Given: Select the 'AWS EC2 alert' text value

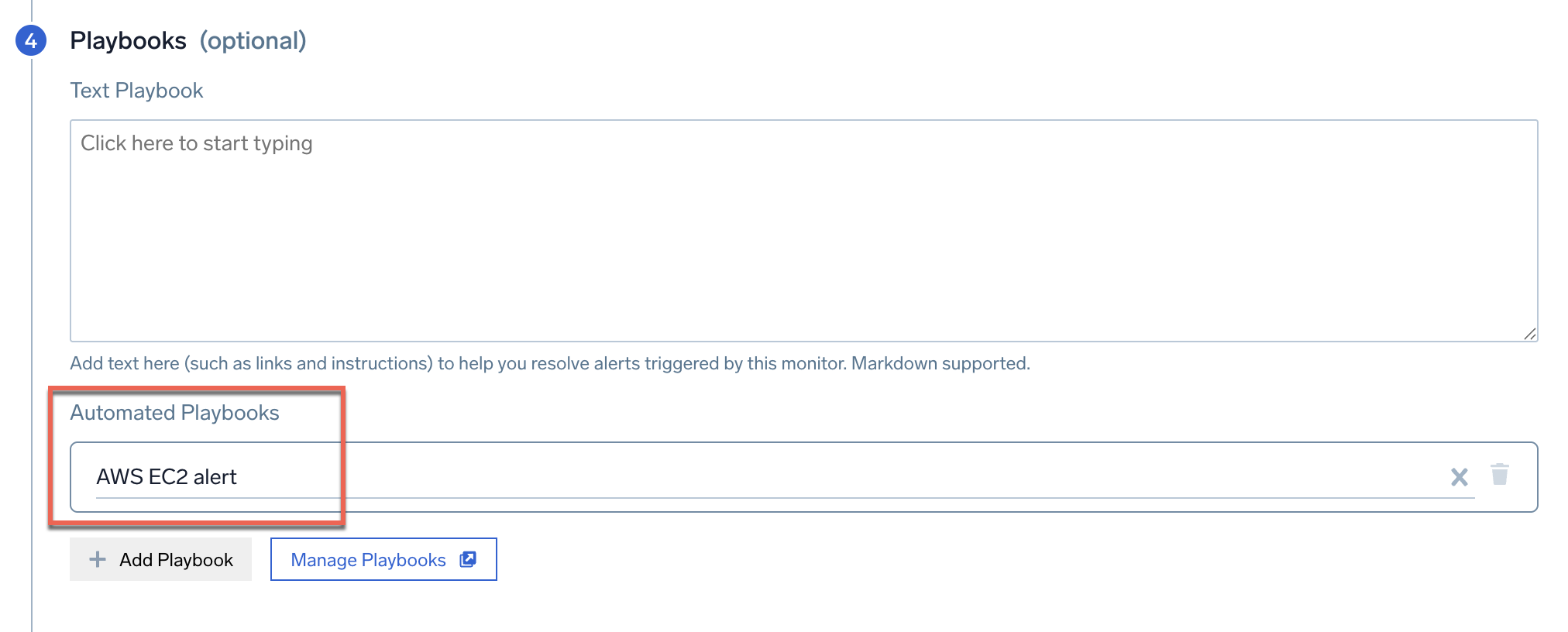Looking at the screenshot, I should click(167, 477).
